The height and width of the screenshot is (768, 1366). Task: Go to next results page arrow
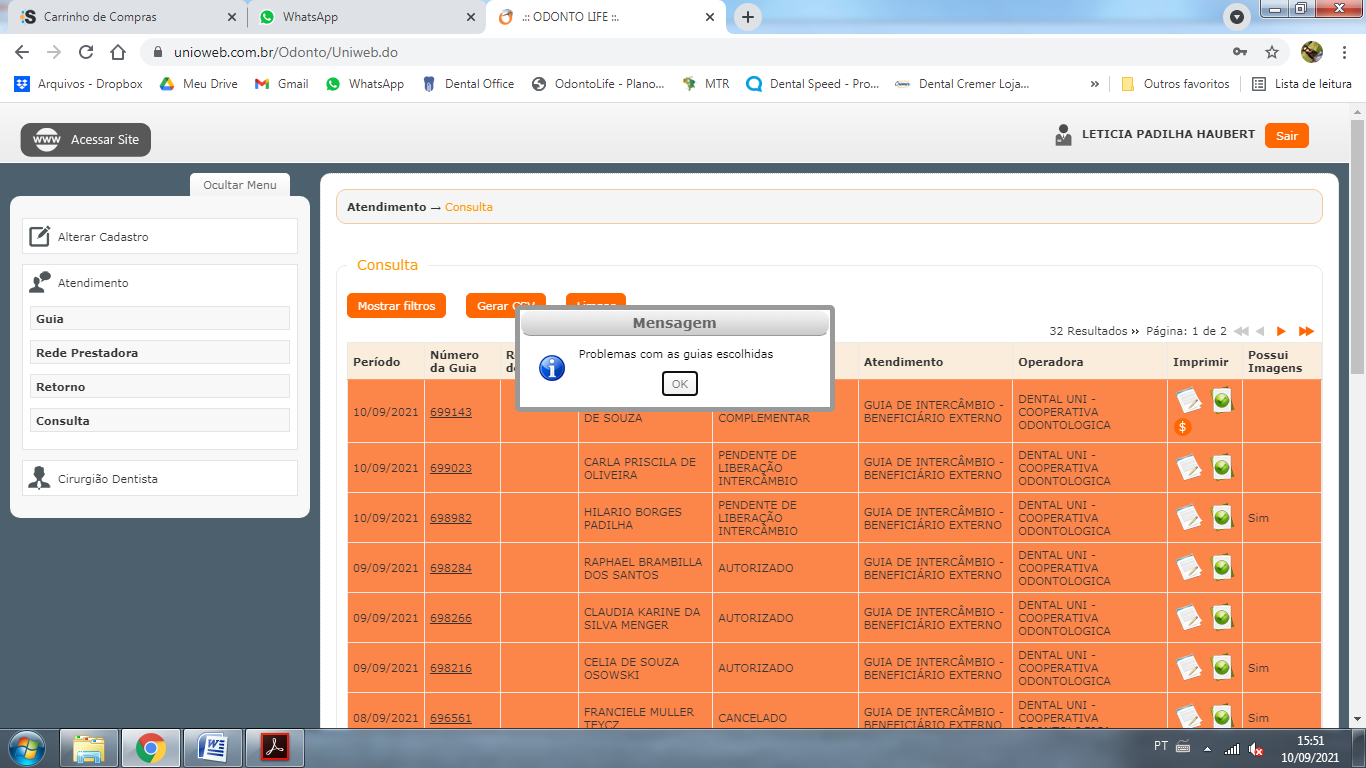[x=1281, y=331]
